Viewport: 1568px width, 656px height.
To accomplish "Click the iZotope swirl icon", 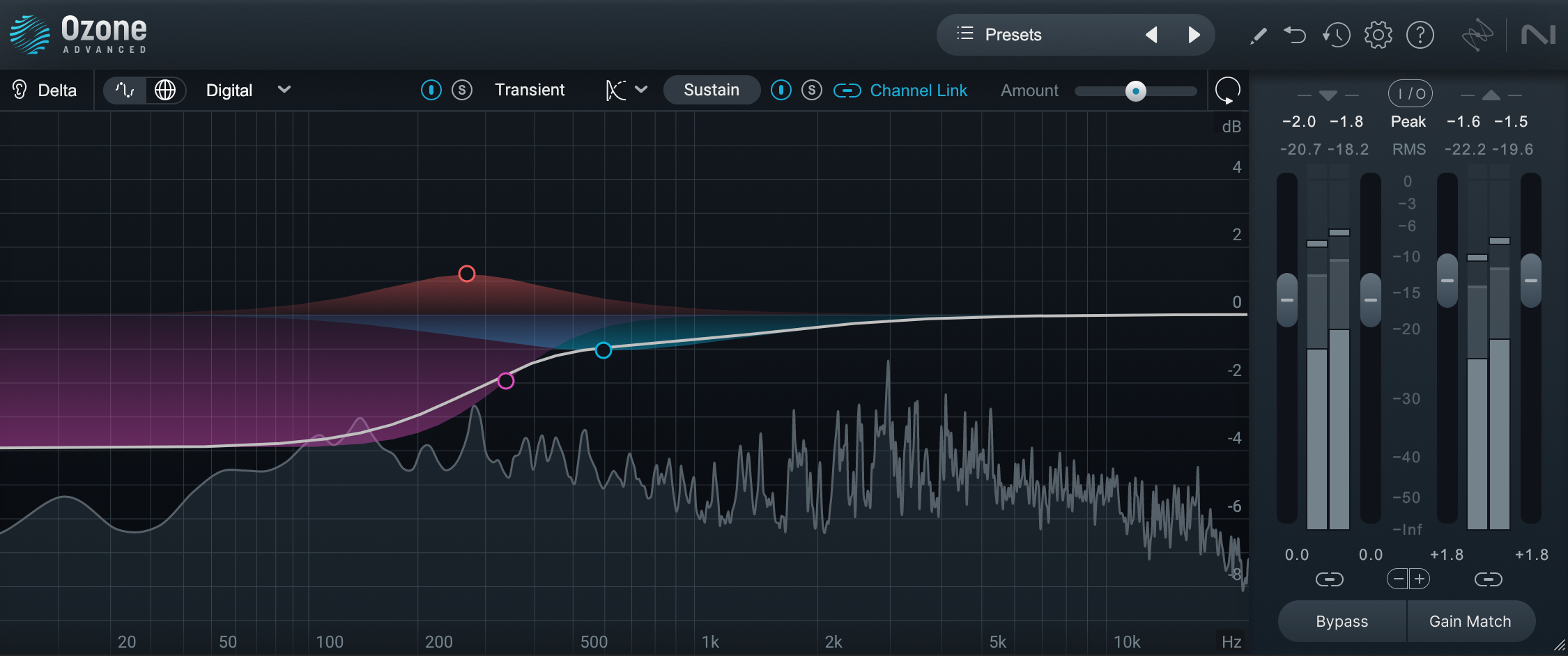I will [1477, 34].
